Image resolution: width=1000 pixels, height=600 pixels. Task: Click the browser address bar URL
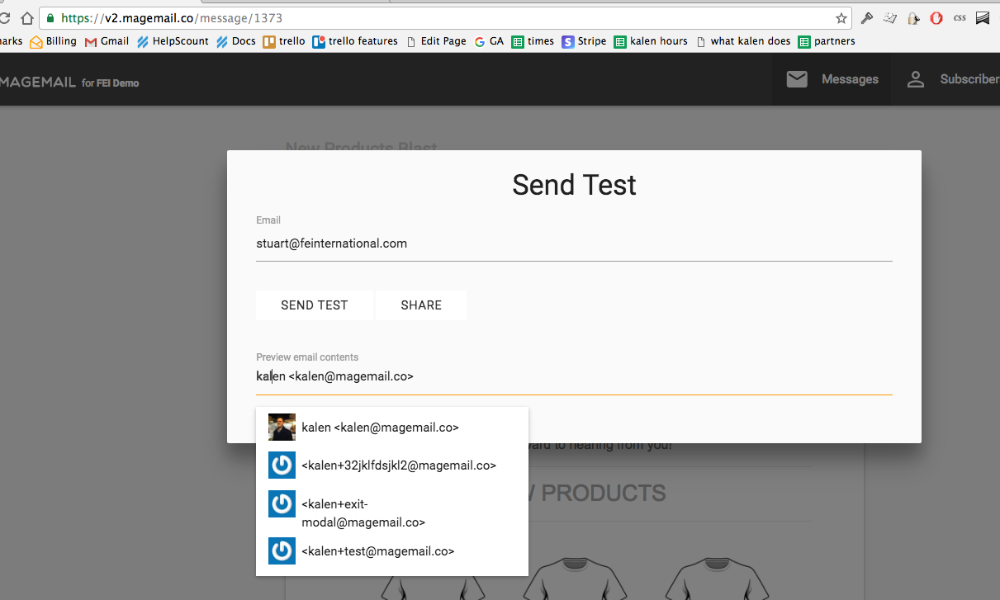tap(300, 18)
